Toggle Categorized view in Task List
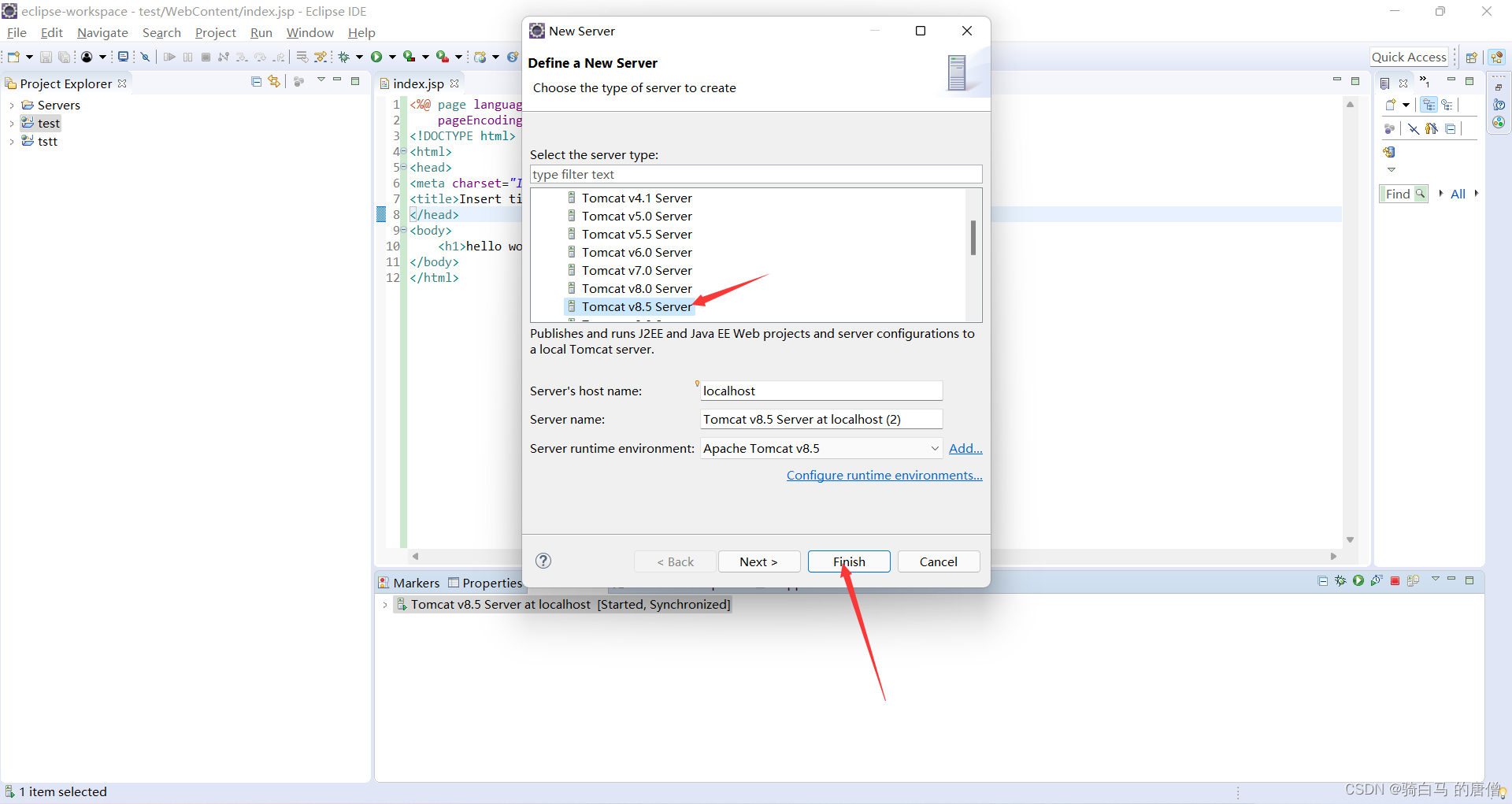The height and width of the screenshot is (804, 1512). click(1429, 105)
